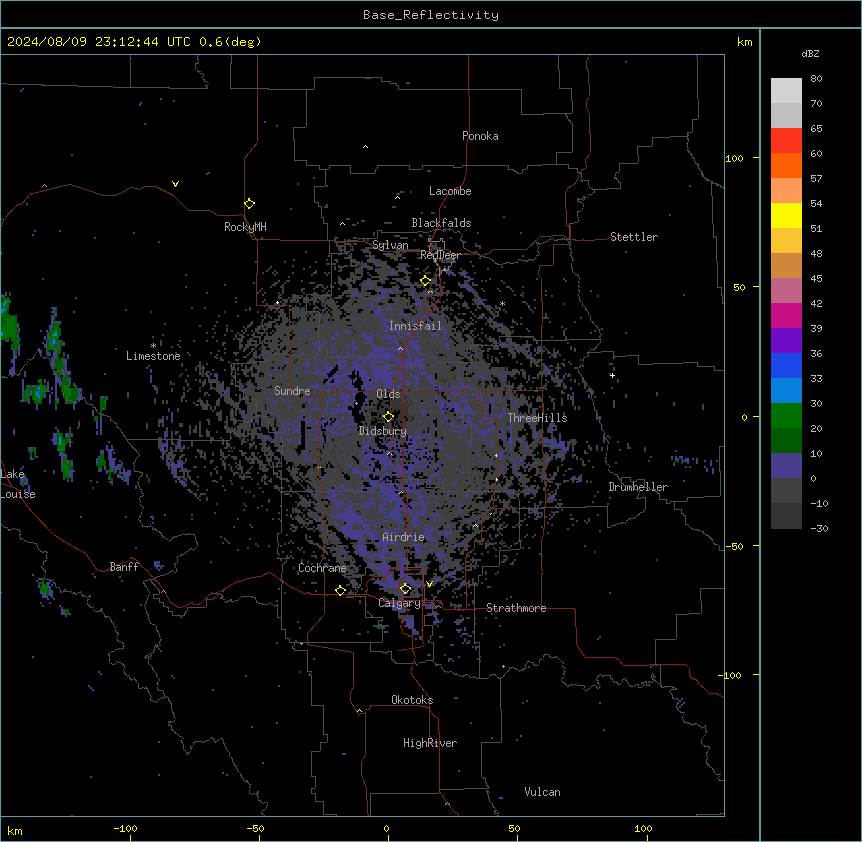This screenshot has height=842, width=862.
Task: Click the Didsbury town label
Action: coord(382,431)
